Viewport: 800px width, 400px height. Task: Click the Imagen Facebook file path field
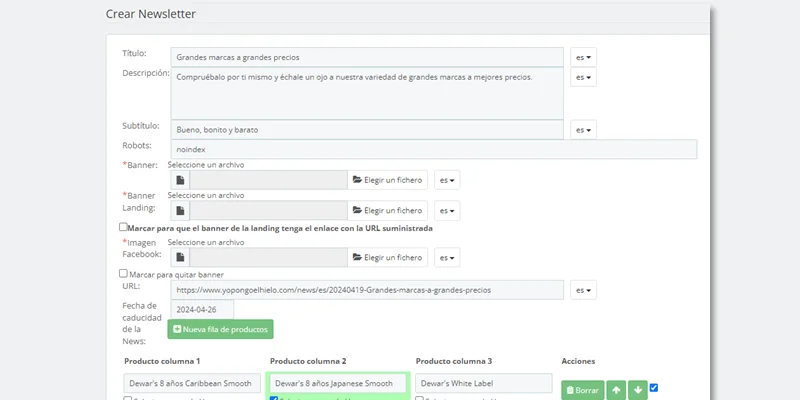268,258
